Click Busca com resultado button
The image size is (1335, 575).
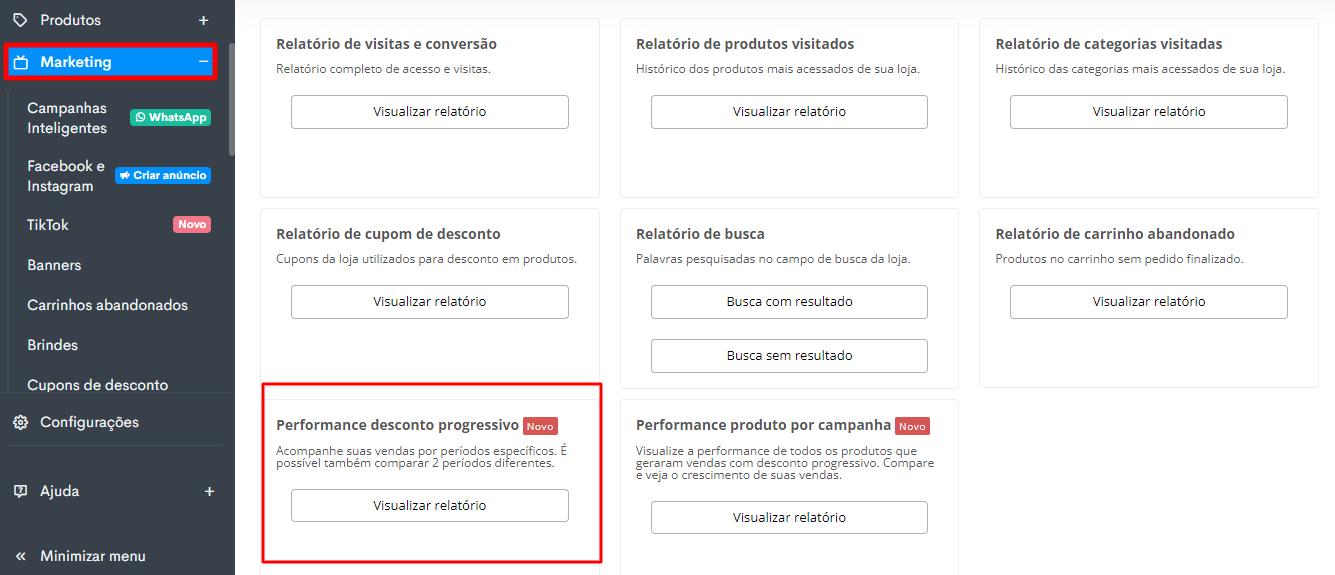click(x=789, y=302)
